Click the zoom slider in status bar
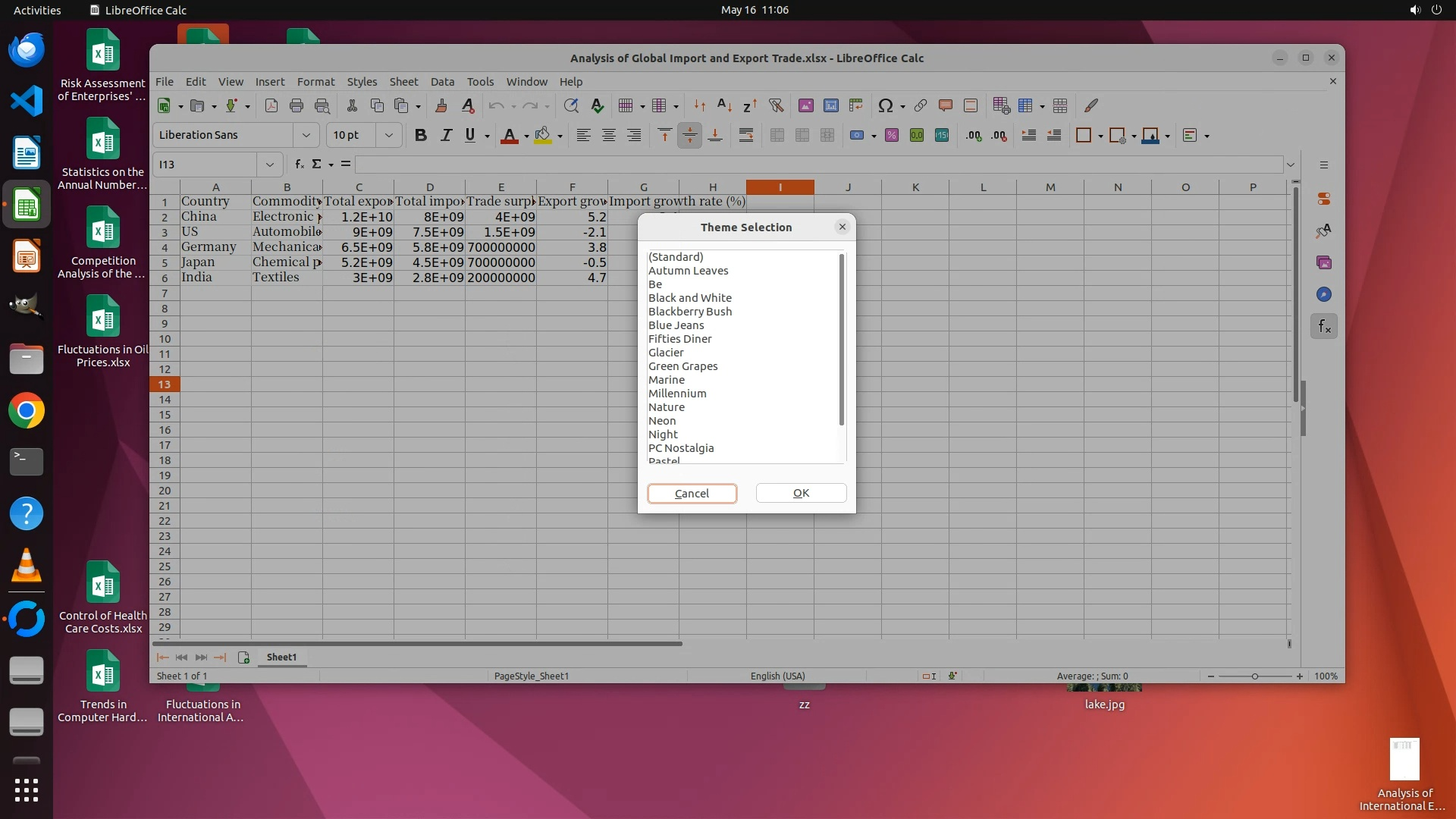1456x819 pixels. 1255,676
